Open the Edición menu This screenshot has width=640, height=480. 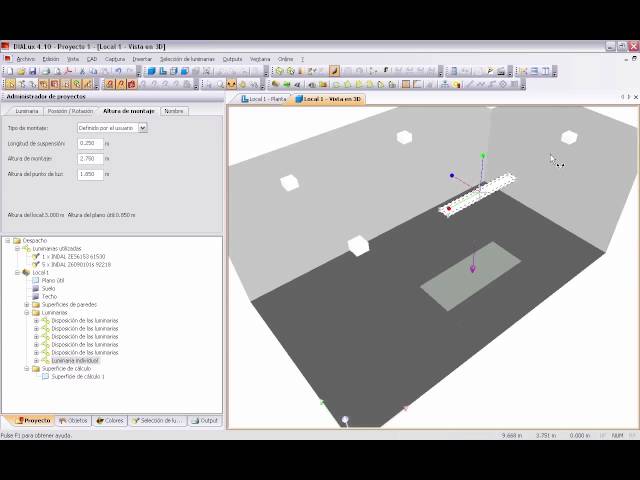tap(51, 59)
